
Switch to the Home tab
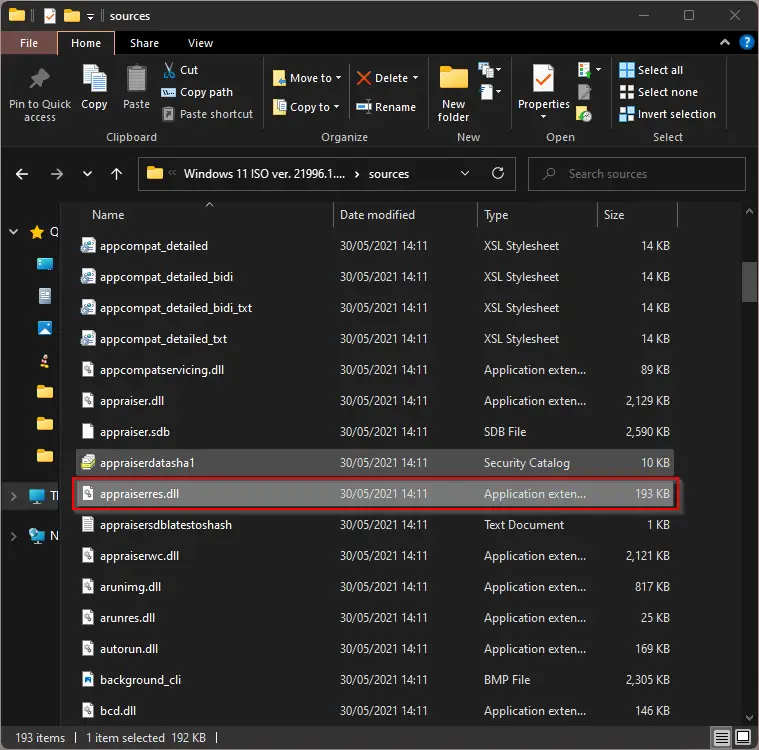pos(86,43)
